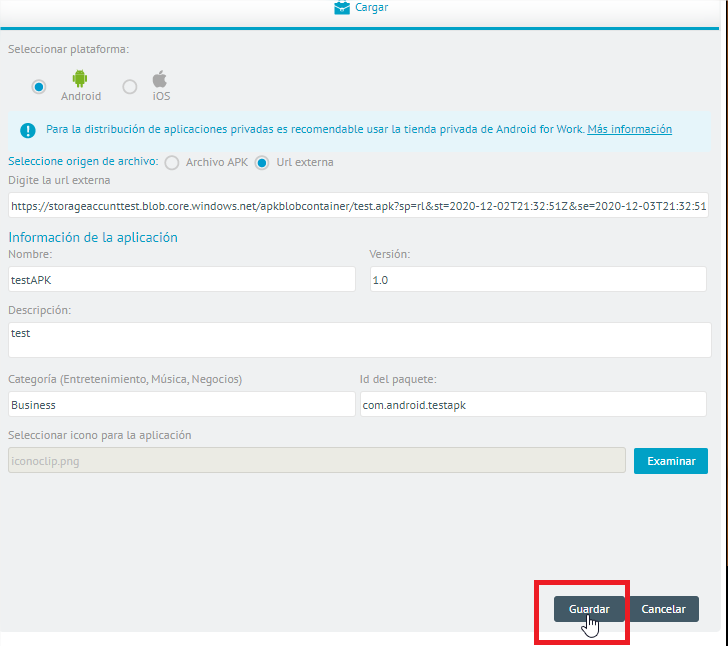Open the Cargar tab
The image size is (728, 646).
pos(361,7)
